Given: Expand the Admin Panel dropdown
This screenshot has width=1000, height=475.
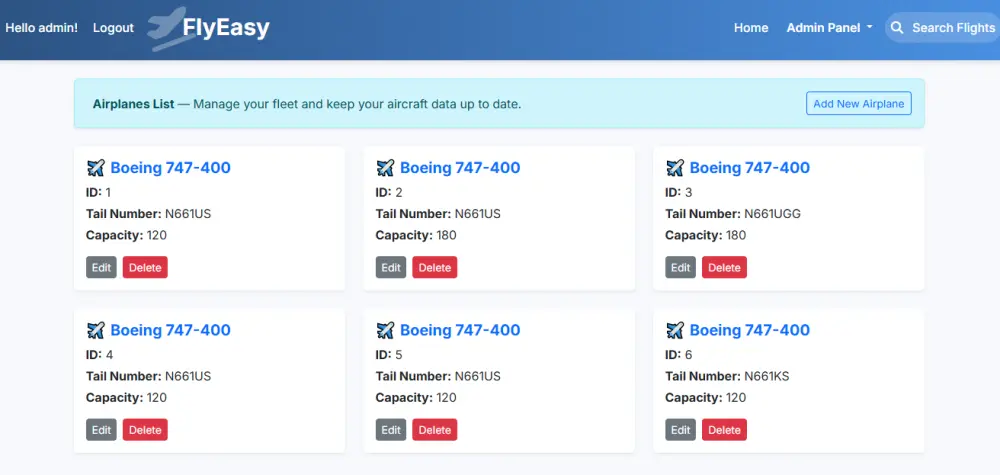Looking at the screenshot, I should [x=829, y=28].
